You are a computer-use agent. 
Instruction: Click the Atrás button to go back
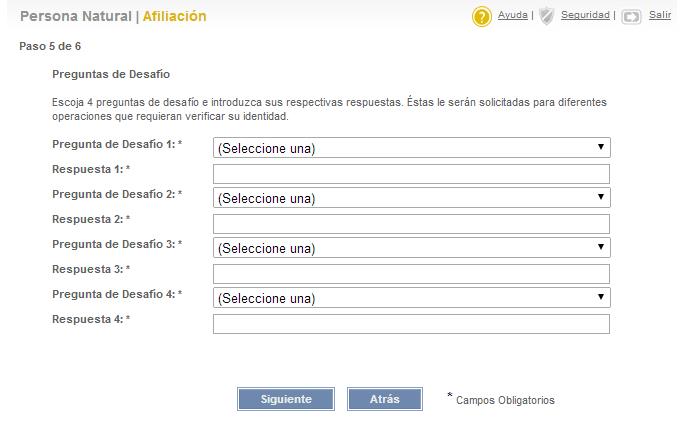[x=384, y=399]
